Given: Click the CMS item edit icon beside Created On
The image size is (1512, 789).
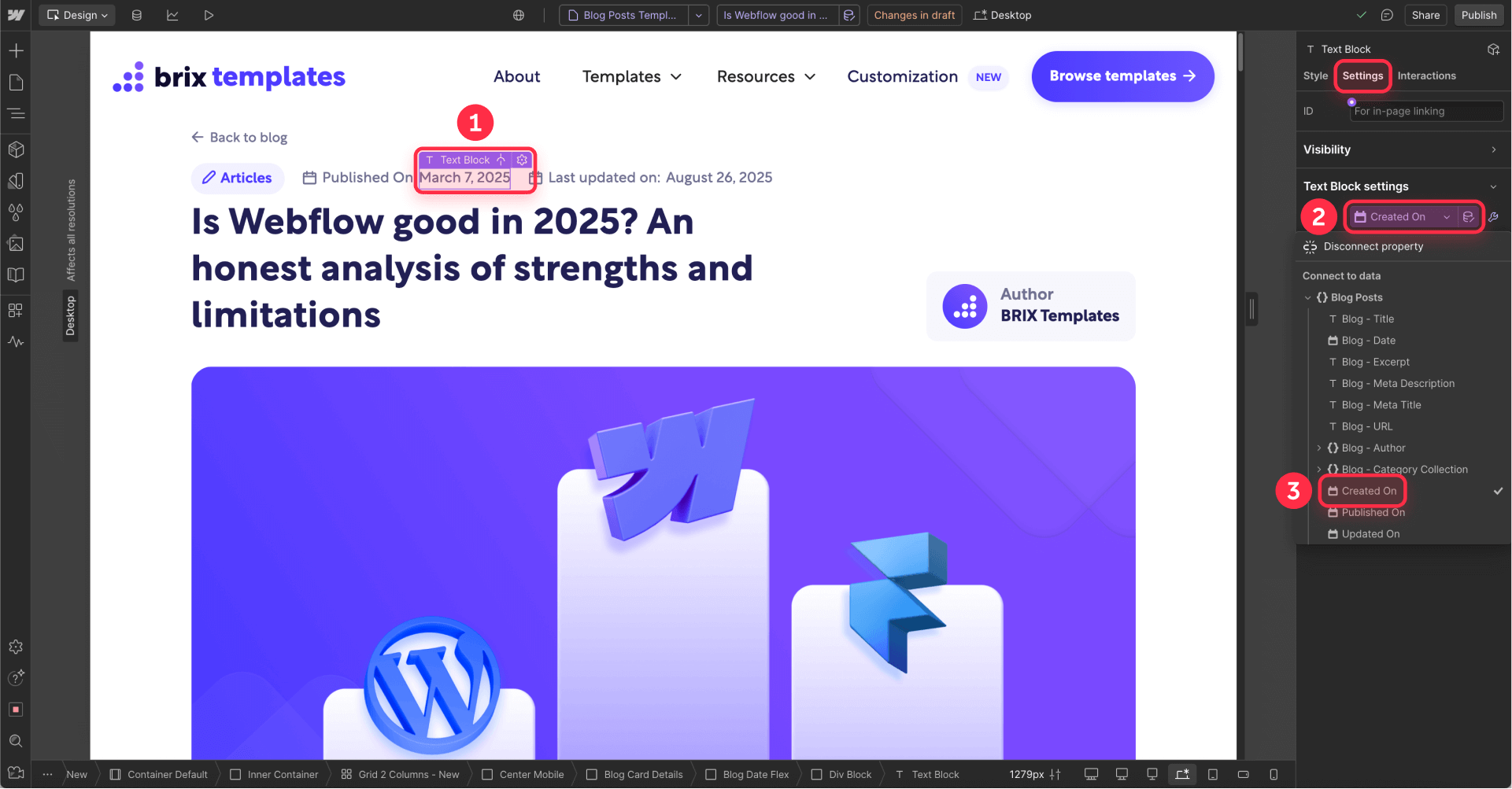Looking at the screenshot, I should tap(1468, 217).
